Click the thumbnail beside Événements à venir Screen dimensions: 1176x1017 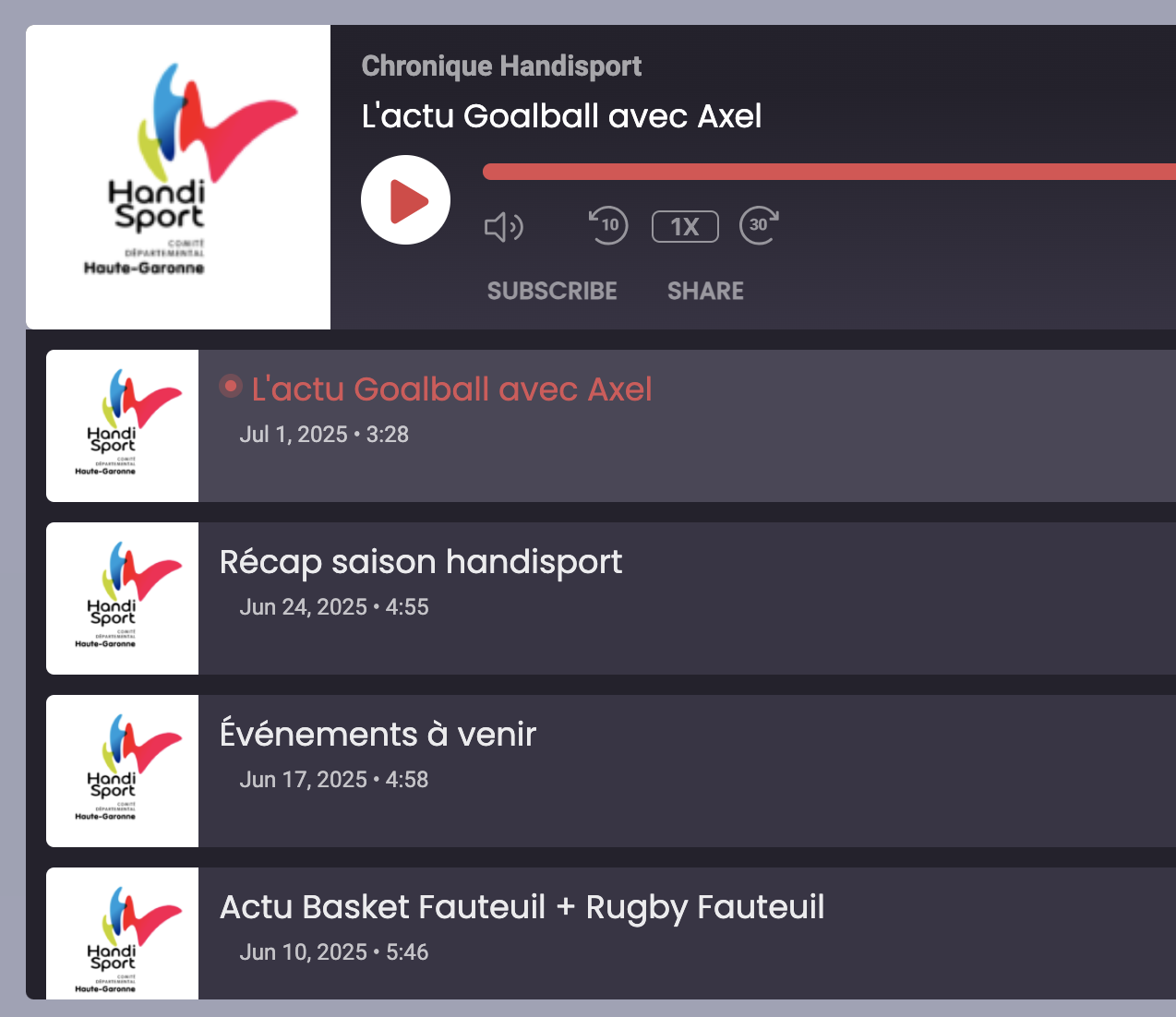click(x=123, y=771)
